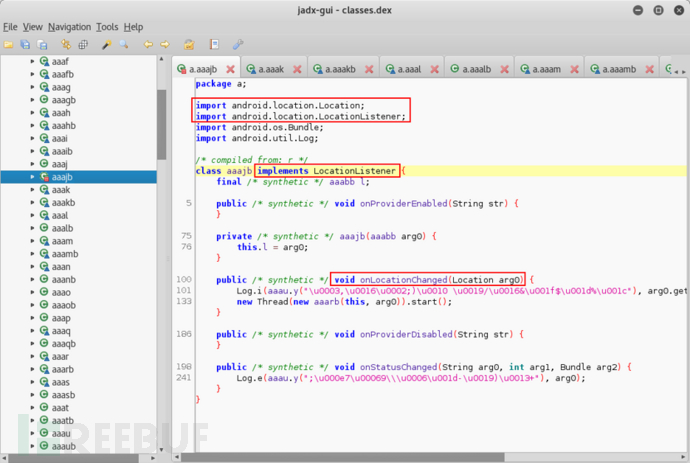Open the Navigation menu
690x463 pixels.
[x=69, y=27]
